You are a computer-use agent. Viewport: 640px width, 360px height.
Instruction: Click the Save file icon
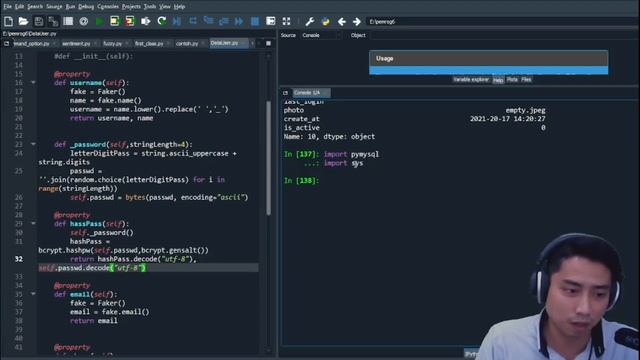(38, 21)
